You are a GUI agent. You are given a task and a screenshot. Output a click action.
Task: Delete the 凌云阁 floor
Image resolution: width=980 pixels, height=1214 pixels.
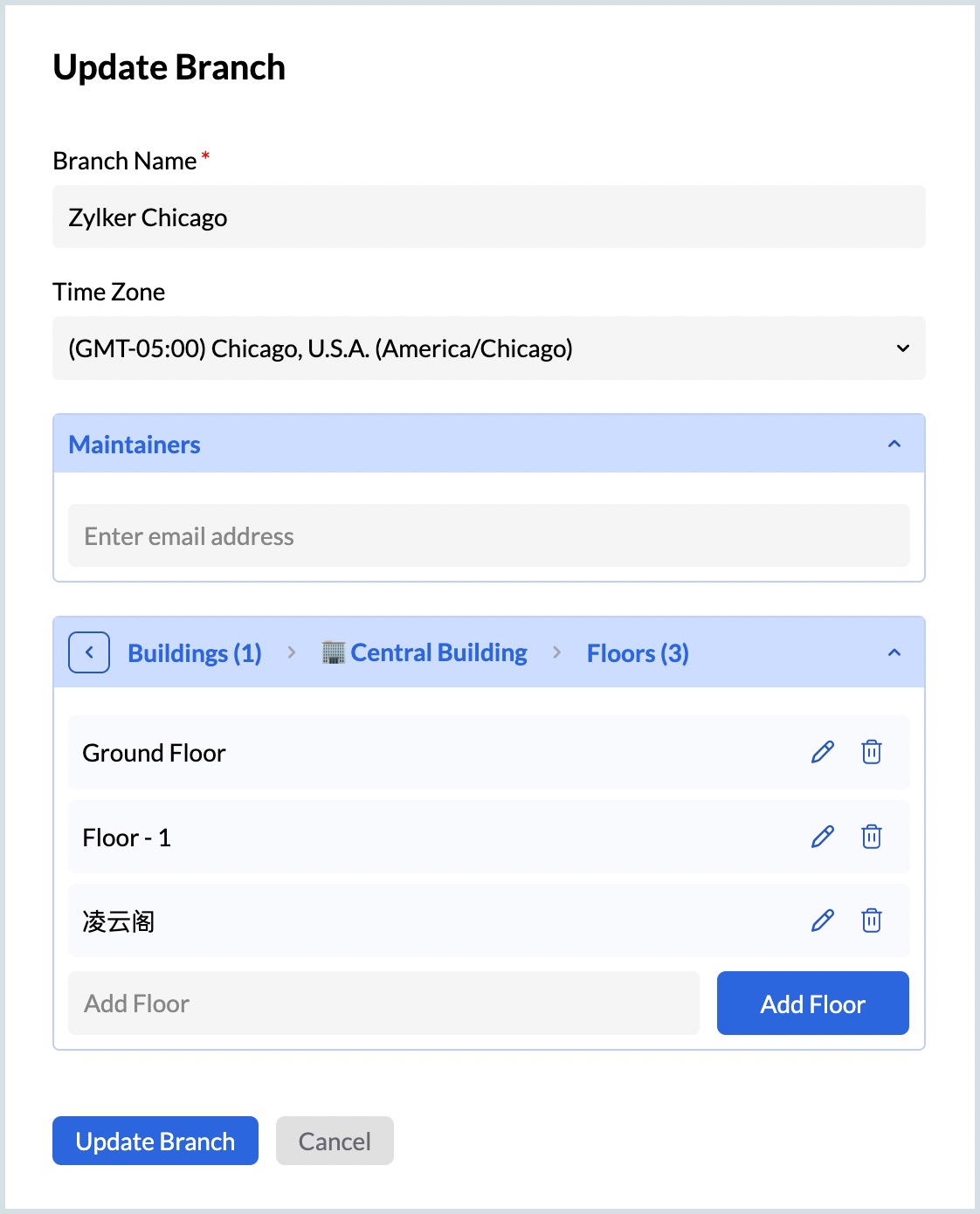[x=871, y=921]
